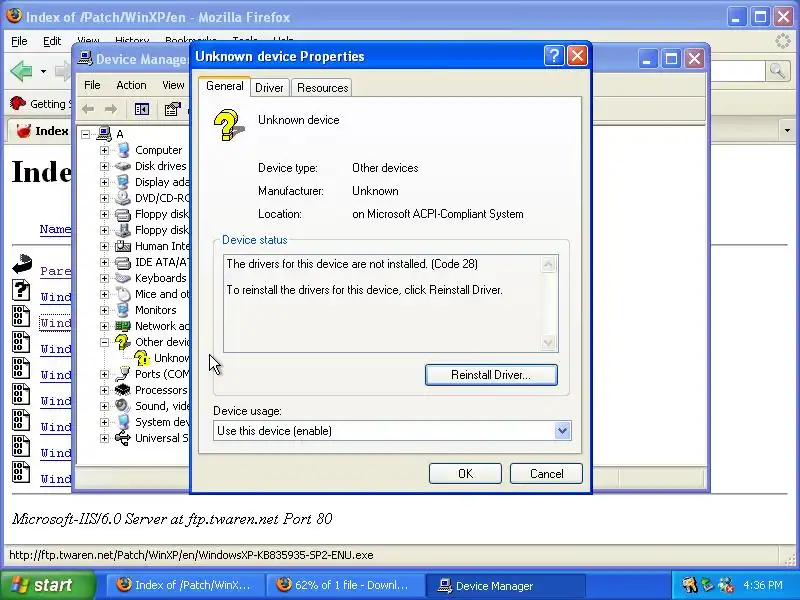Expand the DVD/CD-ROM drives node

click(105, 198)
